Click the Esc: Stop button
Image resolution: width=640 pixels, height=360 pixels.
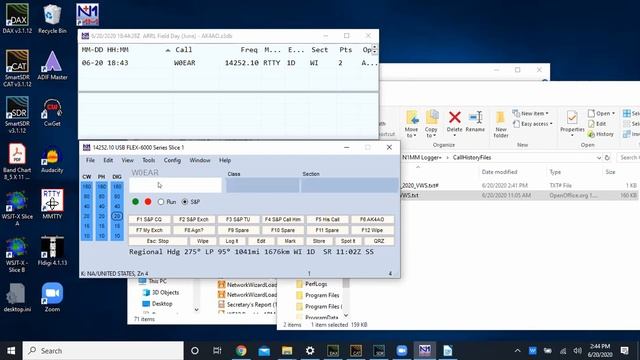pos(158,241)
